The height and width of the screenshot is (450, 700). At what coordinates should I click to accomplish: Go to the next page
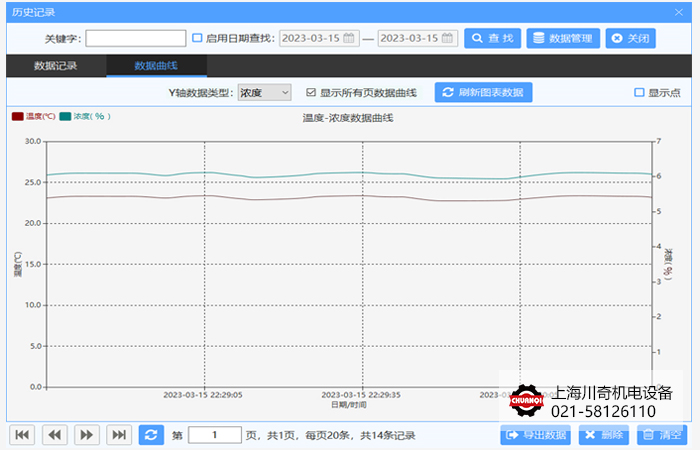pyautogui.click(x=87, y=434)
